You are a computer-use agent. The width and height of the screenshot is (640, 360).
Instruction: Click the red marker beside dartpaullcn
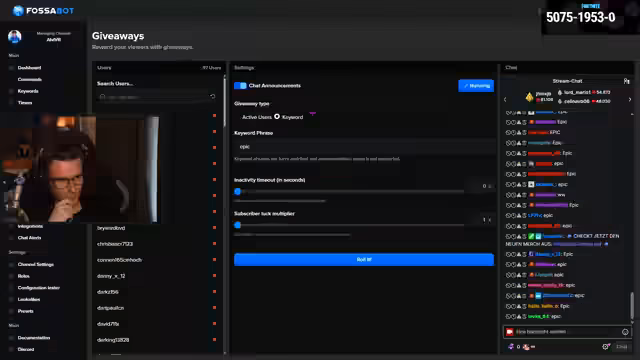pyautogui.click(x=214, y=308)
